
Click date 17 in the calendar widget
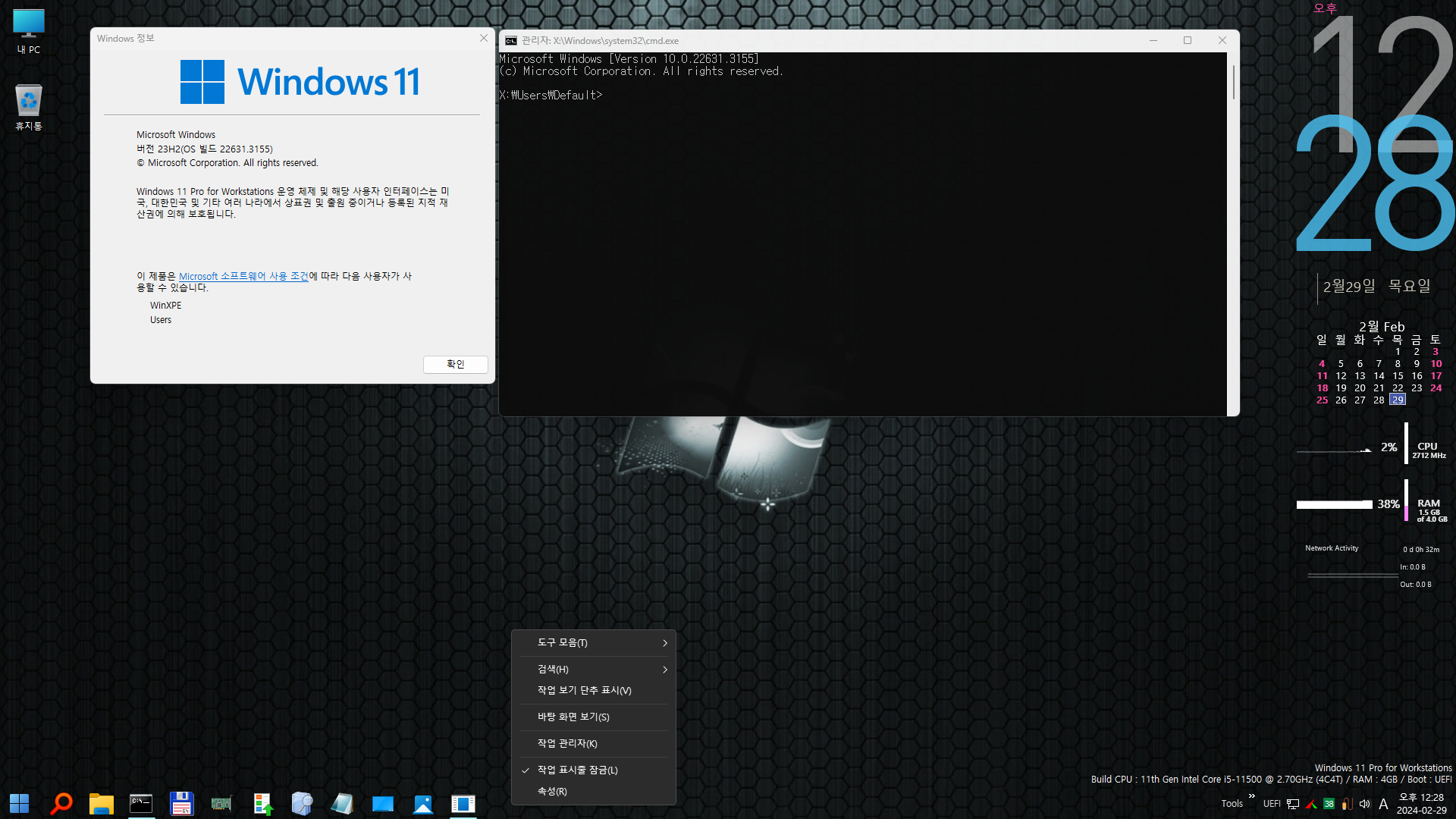point(1436,375)
